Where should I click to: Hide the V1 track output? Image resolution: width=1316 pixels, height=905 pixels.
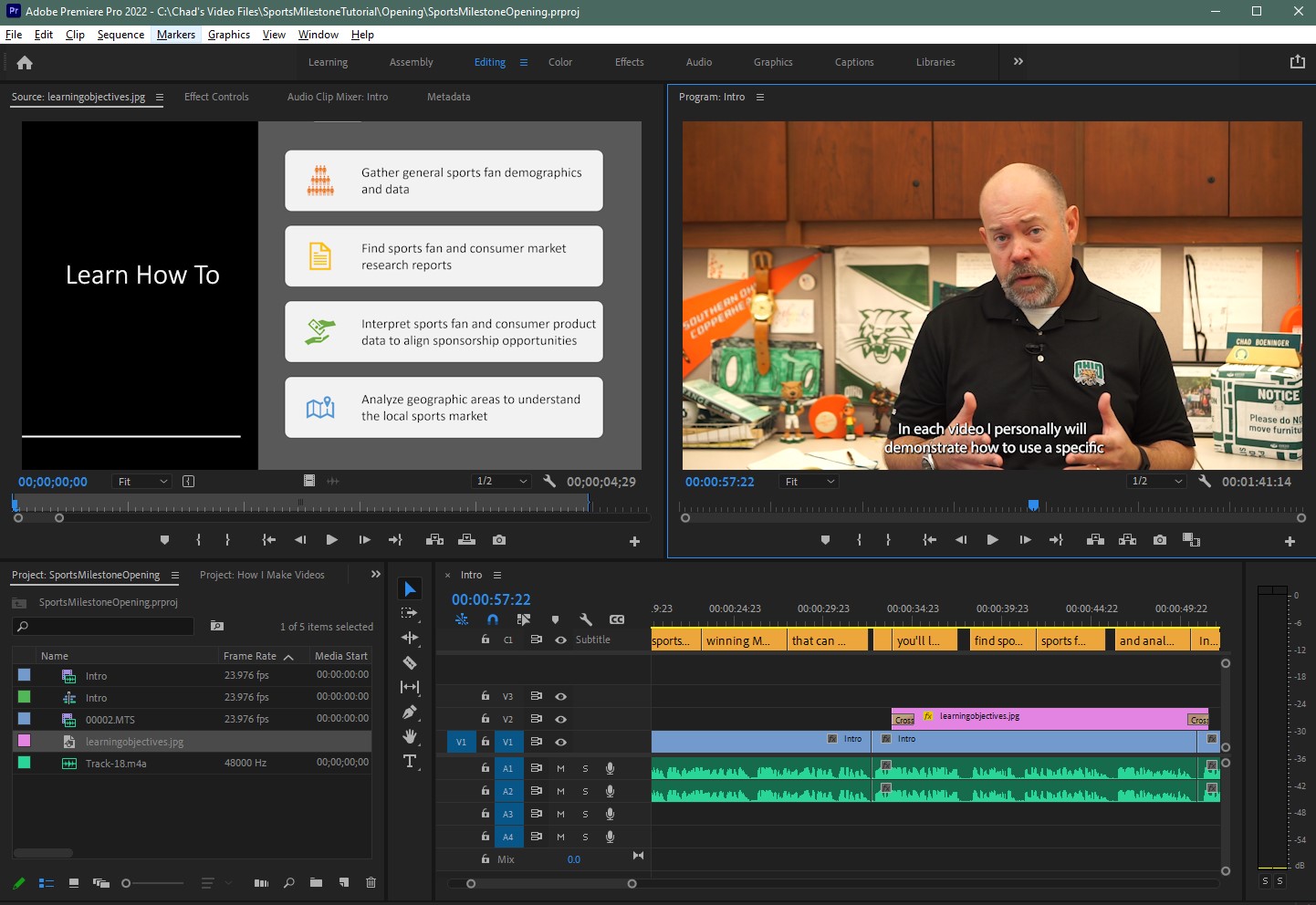coord(560,742)
